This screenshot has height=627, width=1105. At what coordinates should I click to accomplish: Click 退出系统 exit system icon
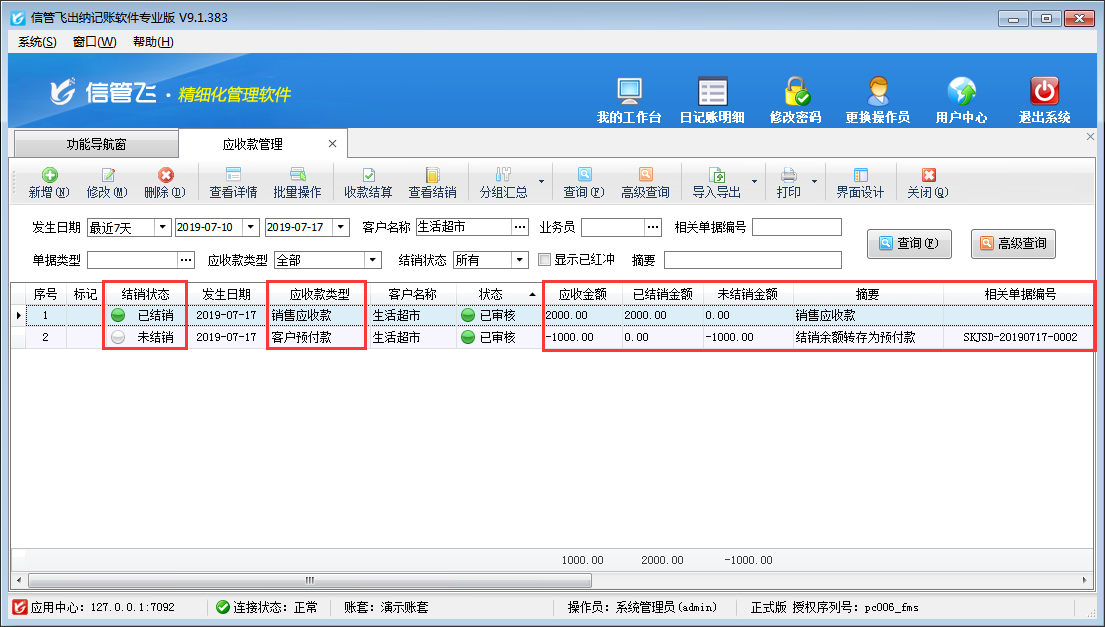click(1044, 100)
